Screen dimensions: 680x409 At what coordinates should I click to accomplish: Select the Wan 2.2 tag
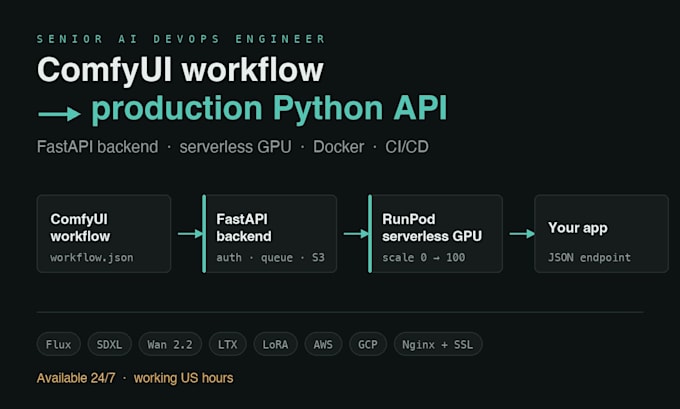[170, 344]
